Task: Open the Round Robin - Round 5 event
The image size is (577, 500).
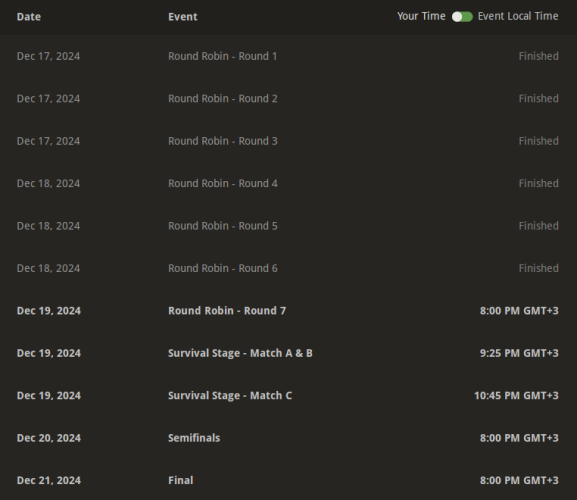Action: [288, 226]
